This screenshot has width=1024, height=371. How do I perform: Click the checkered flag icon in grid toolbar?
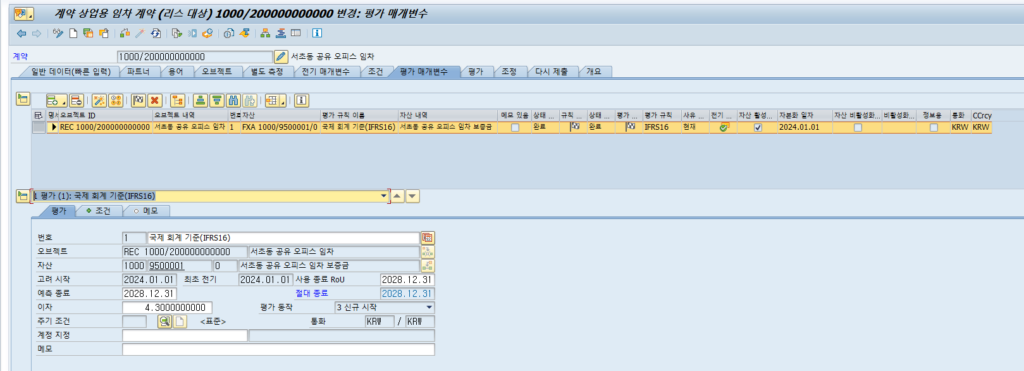point(138,100)
